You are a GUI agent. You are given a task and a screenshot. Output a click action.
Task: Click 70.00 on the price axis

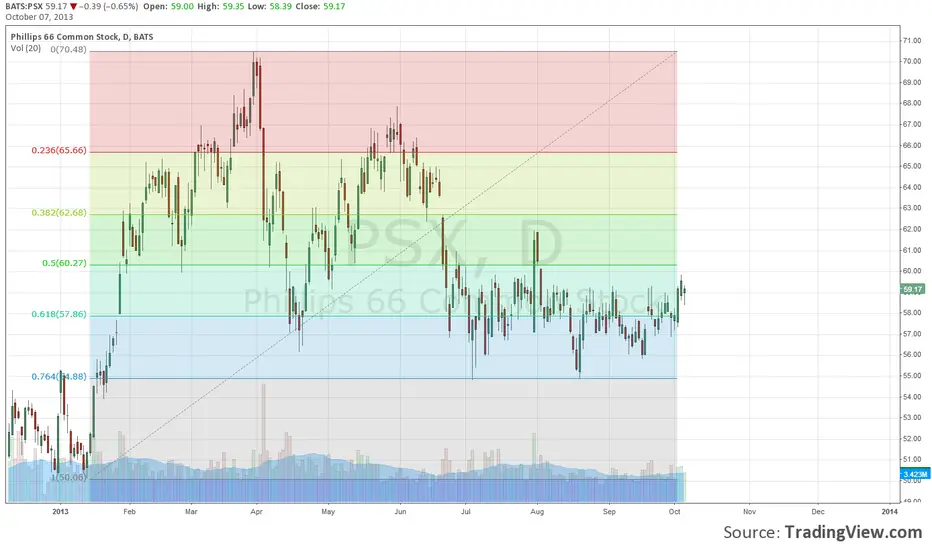pyautogui.click(x=912, y=61)
